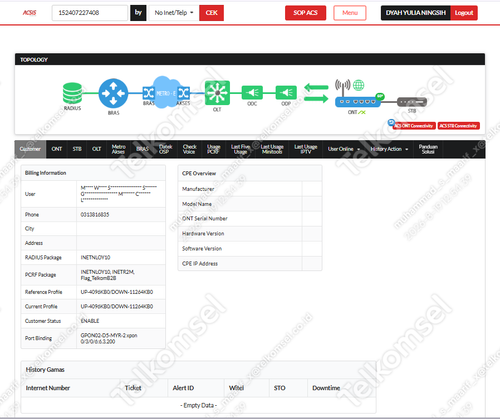500x419 pixels.
Task: Click the PCRF Package value cell
Action: click(x=121, y=275)
